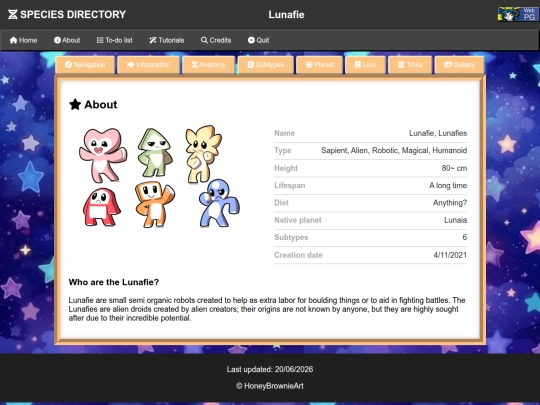Switch to the Planet tab
Image resolution: width=540 pixels, height=405 pixels.
coord(319,65)
